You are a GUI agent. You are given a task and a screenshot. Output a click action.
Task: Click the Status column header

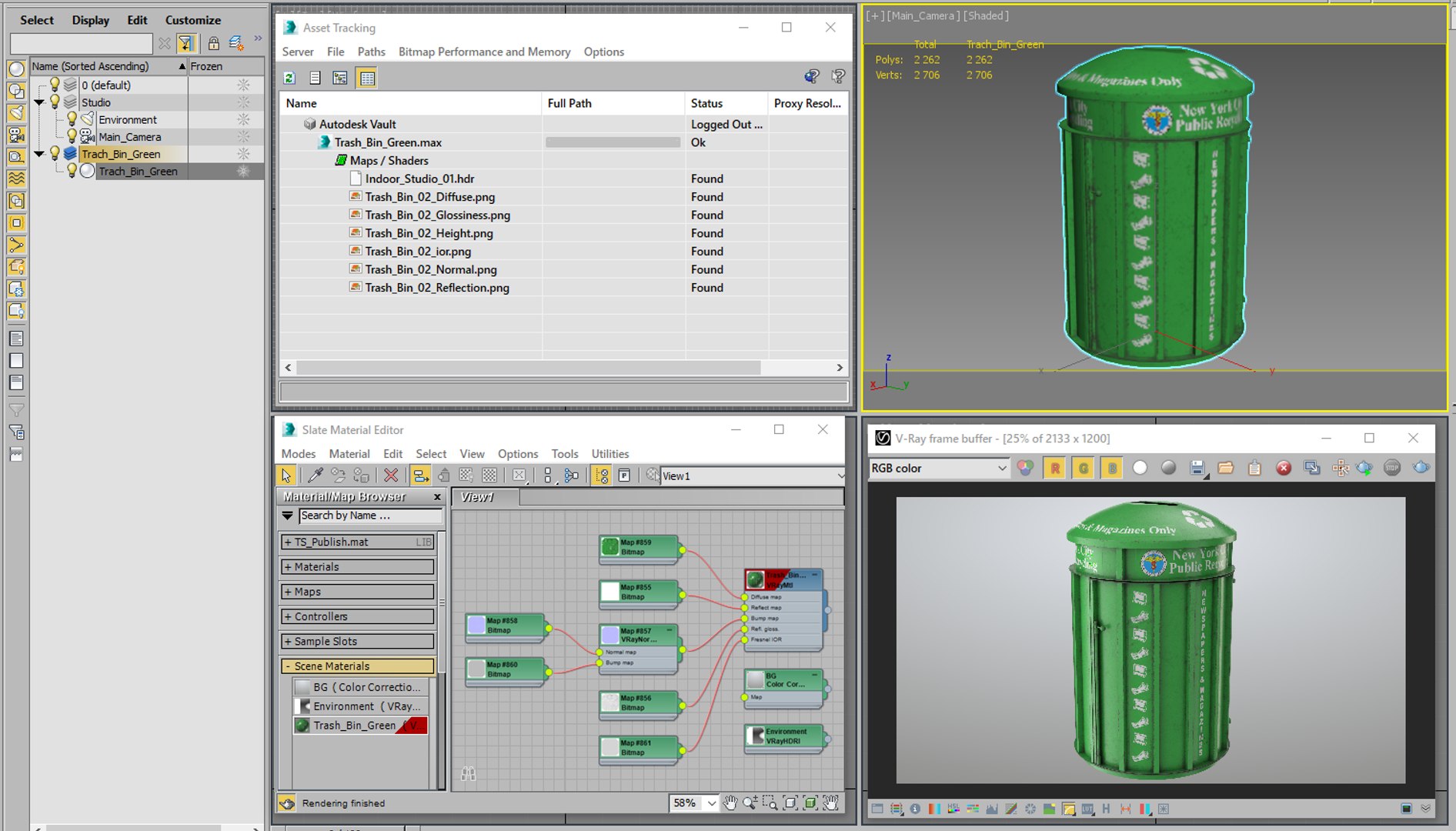(726, 103)
